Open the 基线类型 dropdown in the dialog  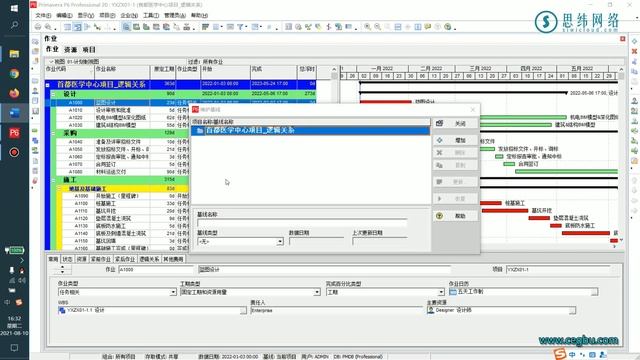pos(280,242)
